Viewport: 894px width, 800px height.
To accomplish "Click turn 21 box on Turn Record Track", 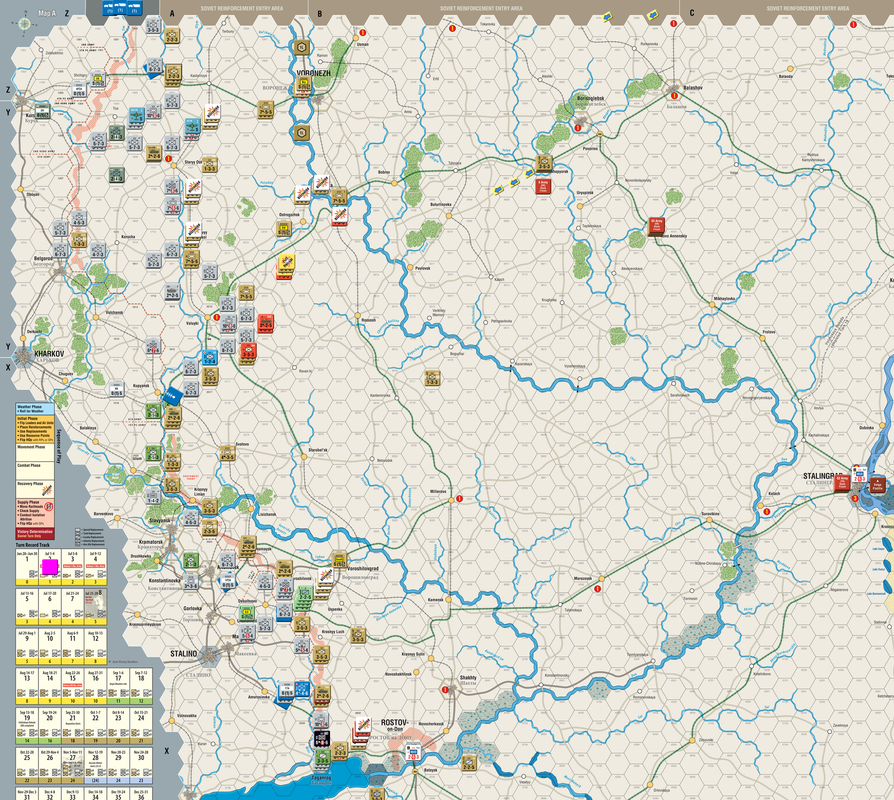I will (x=72, y=726).
